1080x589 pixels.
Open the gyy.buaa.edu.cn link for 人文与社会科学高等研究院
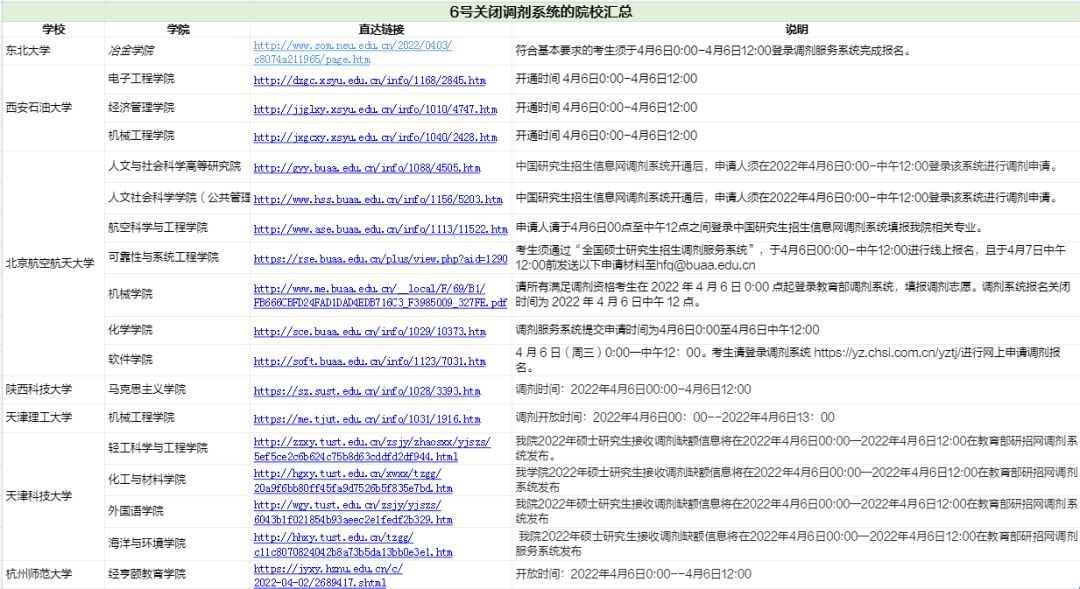tap(366, 168)
